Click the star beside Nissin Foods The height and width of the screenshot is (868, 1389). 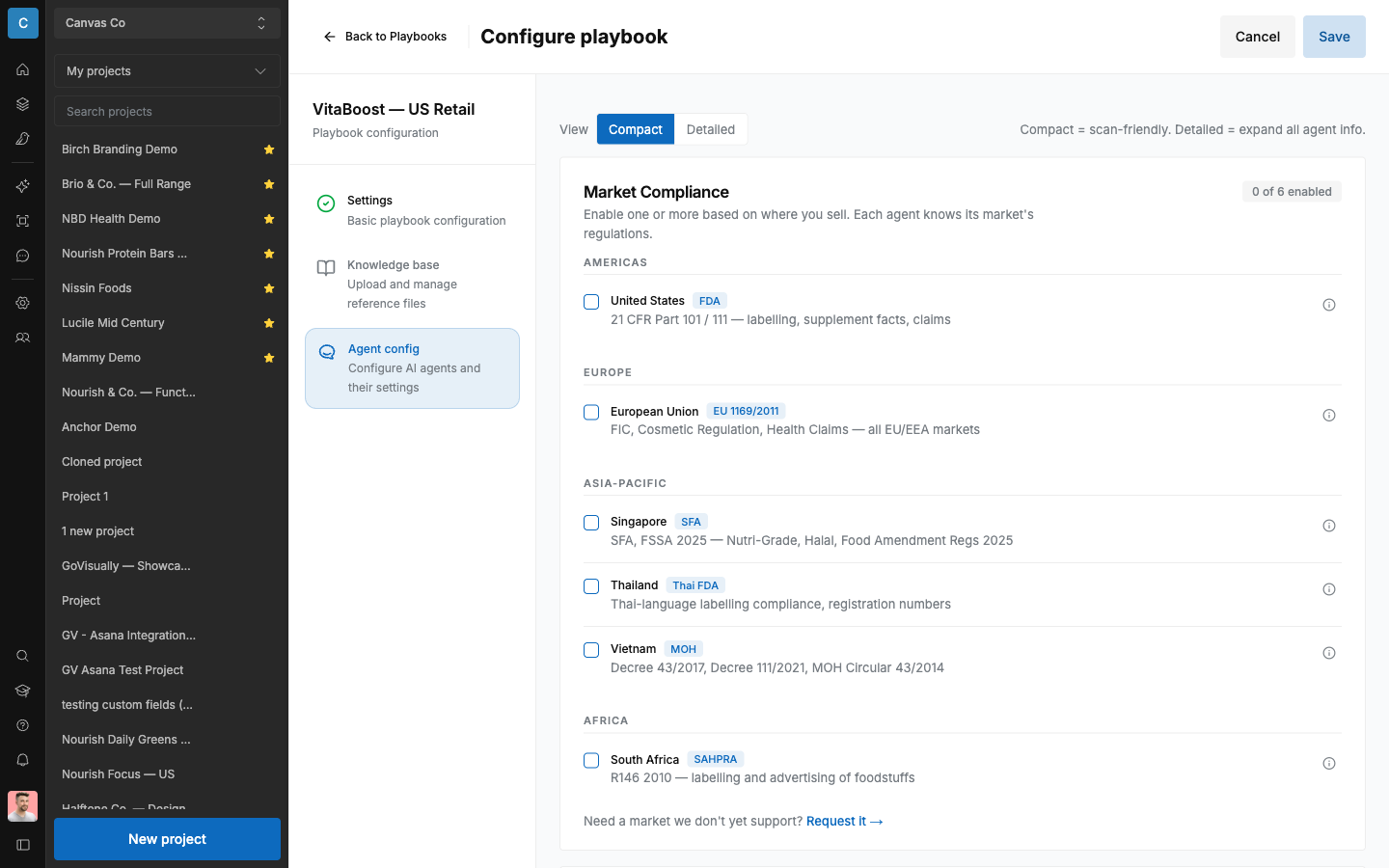[x=269, y=288]
